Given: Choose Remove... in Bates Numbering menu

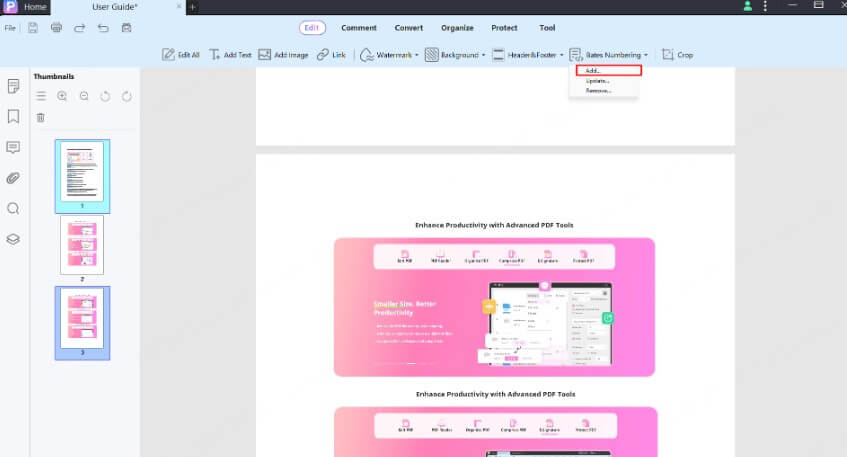Looking at the screenshot, I should pos(598,91).
